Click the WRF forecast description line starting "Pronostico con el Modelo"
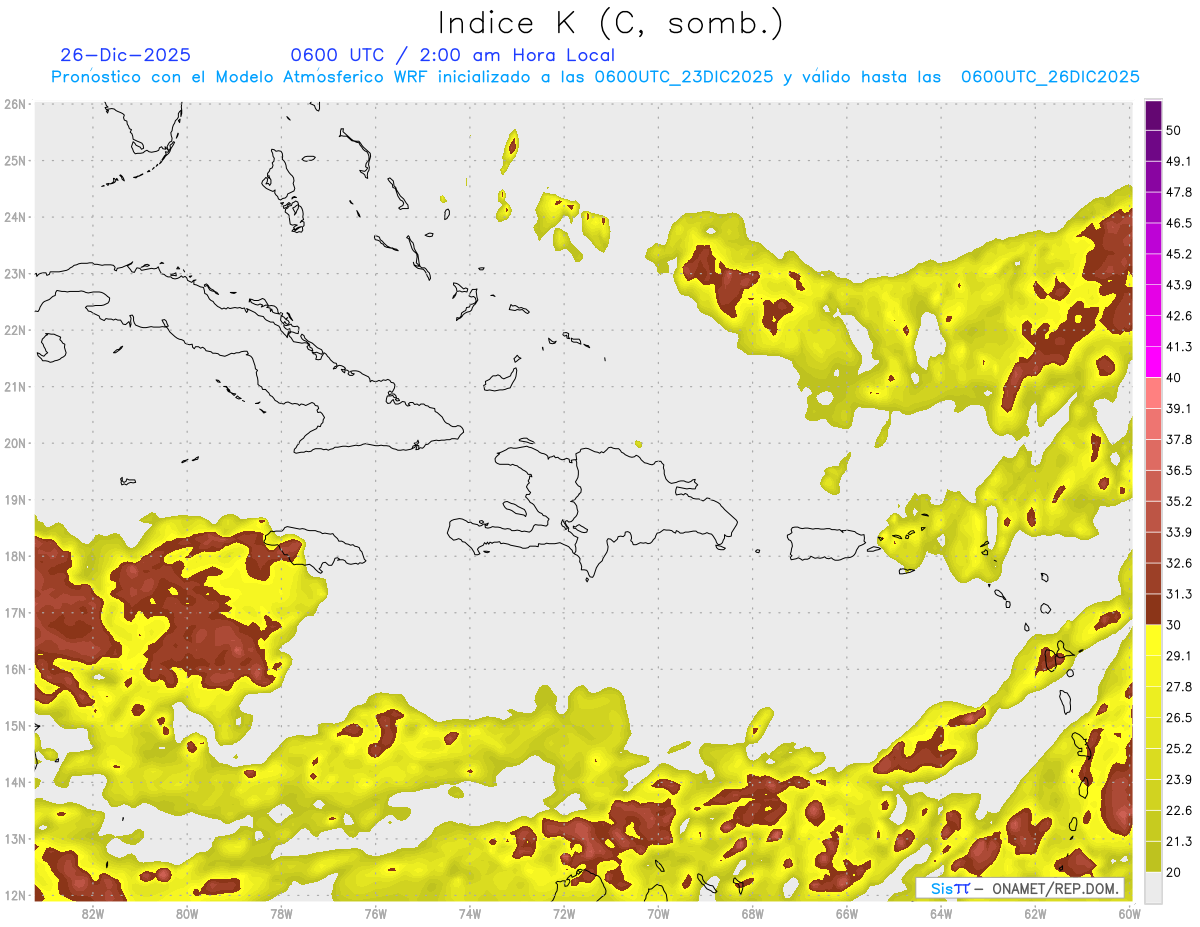The width and height of the screenshot is (1200, 927). tap(596, 77)
